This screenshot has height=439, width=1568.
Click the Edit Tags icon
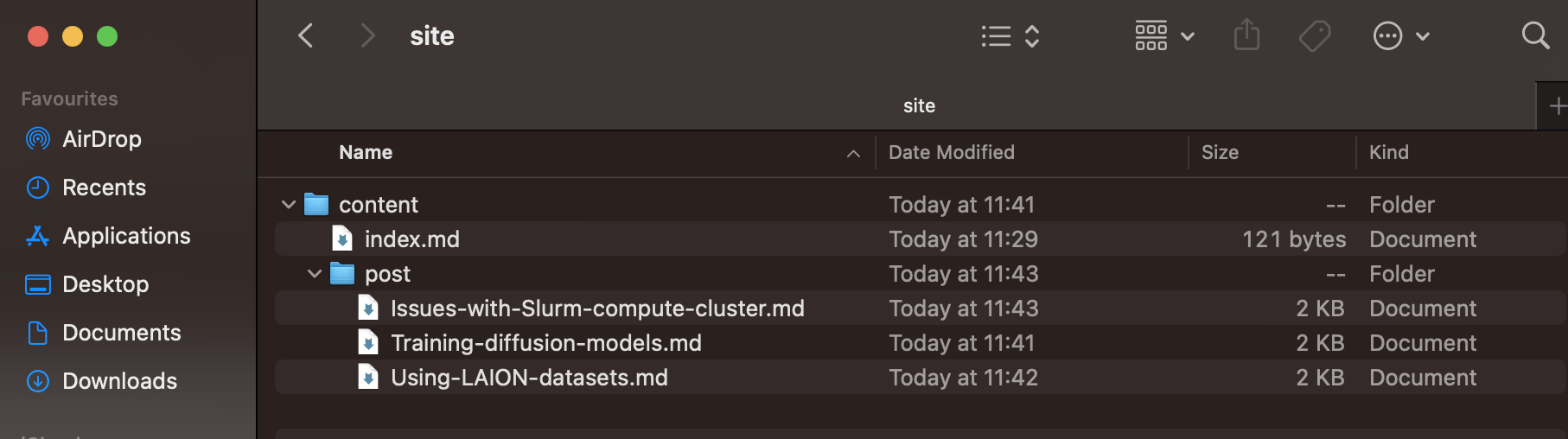coord(1315,36)
